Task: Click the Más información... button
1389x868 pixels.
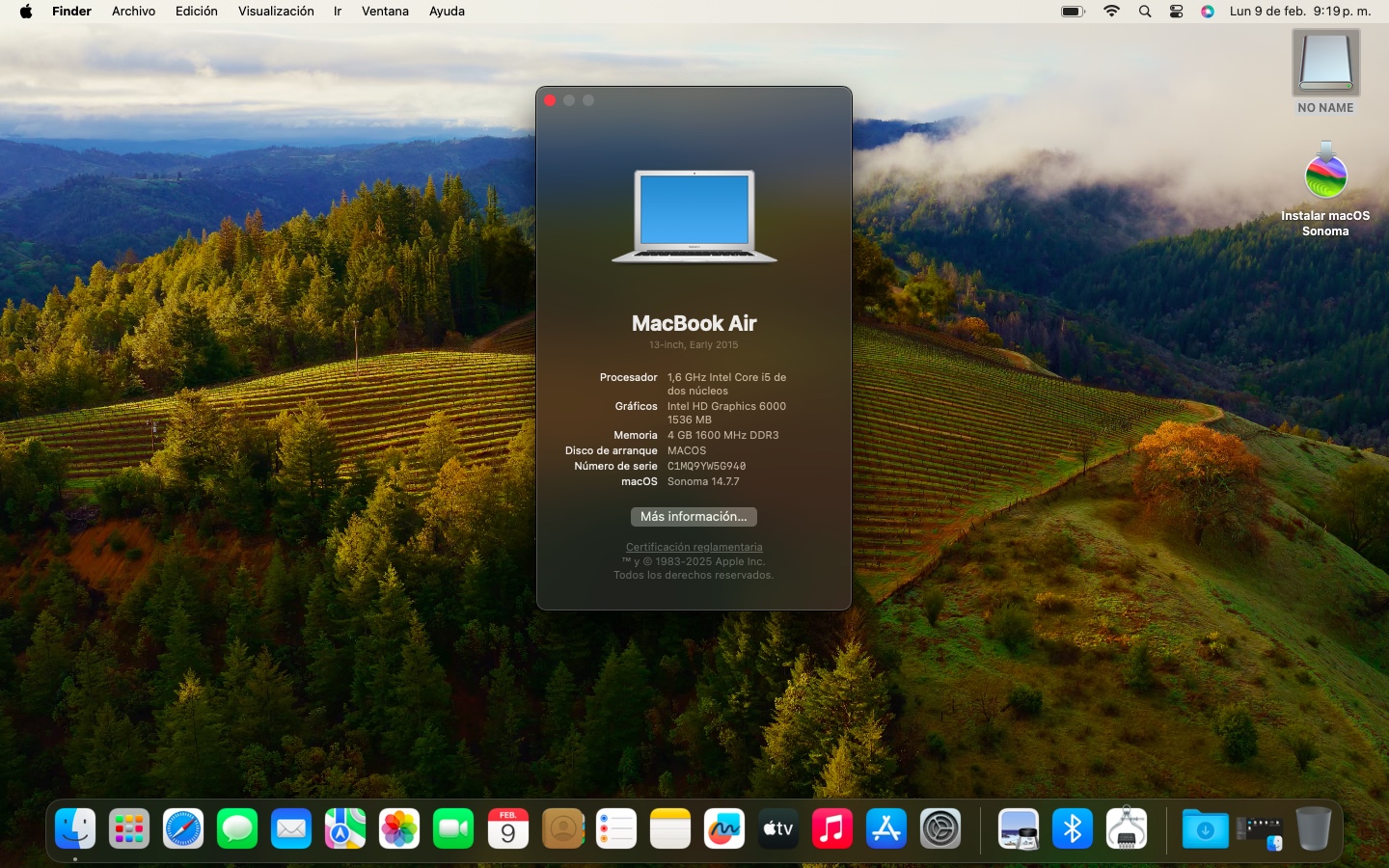Action: point(694,517)
